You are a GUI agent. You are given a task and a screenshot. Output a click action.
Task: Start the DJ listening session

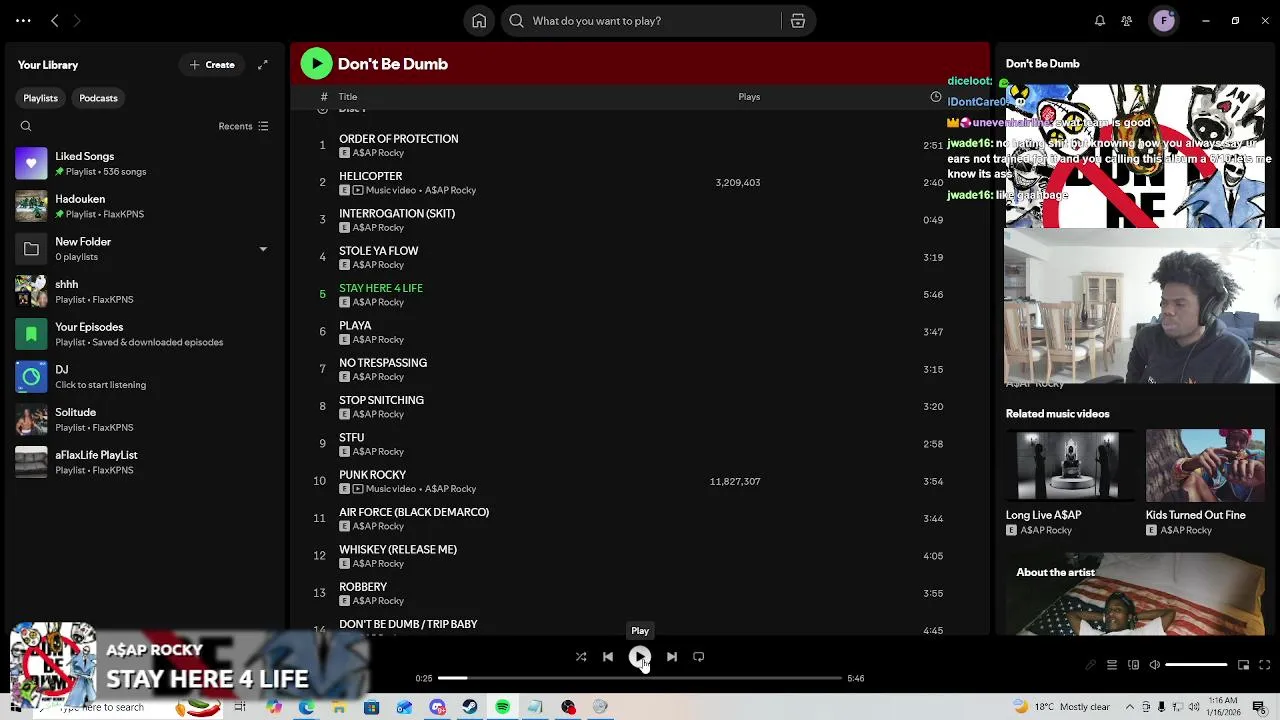(x=145, y=377)
